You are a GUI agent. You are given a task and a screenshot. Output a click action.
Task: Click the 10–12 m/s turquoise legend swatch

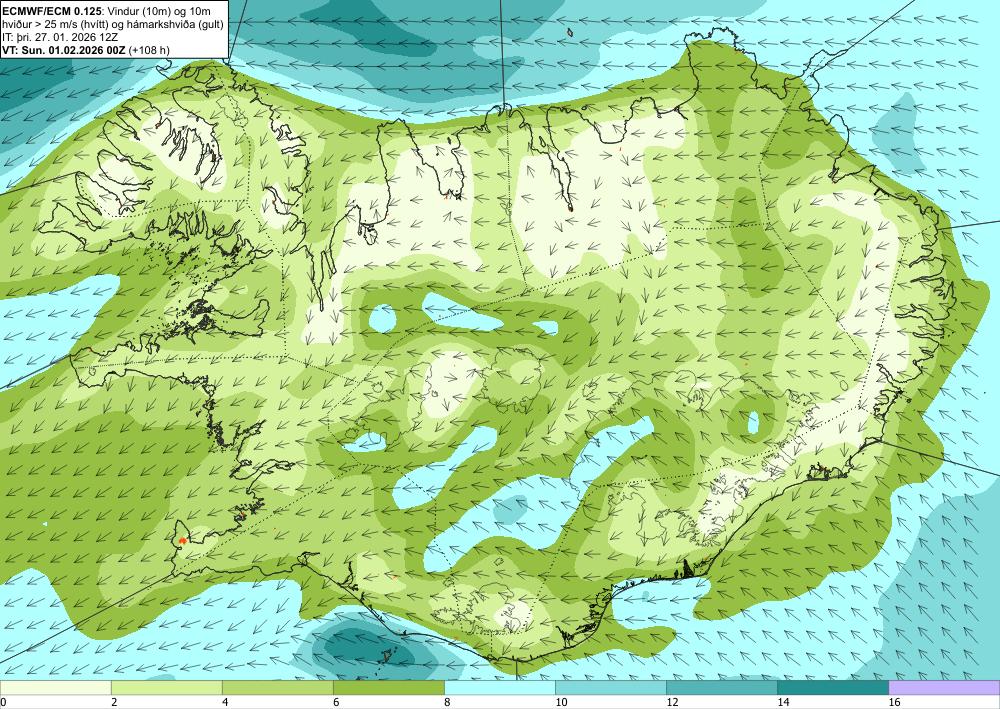point(610,688)
